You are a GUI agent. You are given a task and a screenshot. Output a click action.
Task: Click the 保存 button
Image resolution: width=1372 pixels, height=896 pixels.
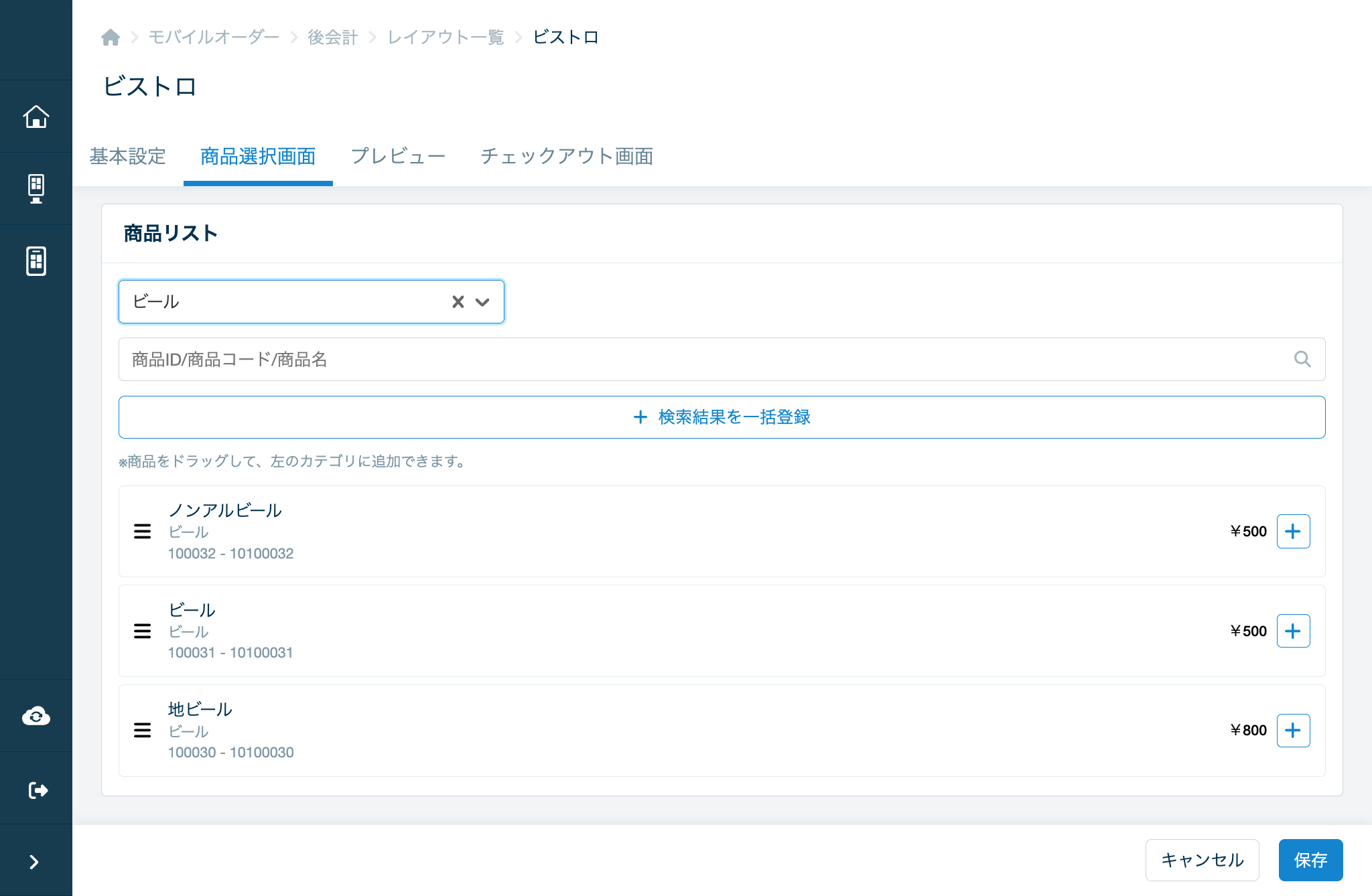click(1310, 860)
